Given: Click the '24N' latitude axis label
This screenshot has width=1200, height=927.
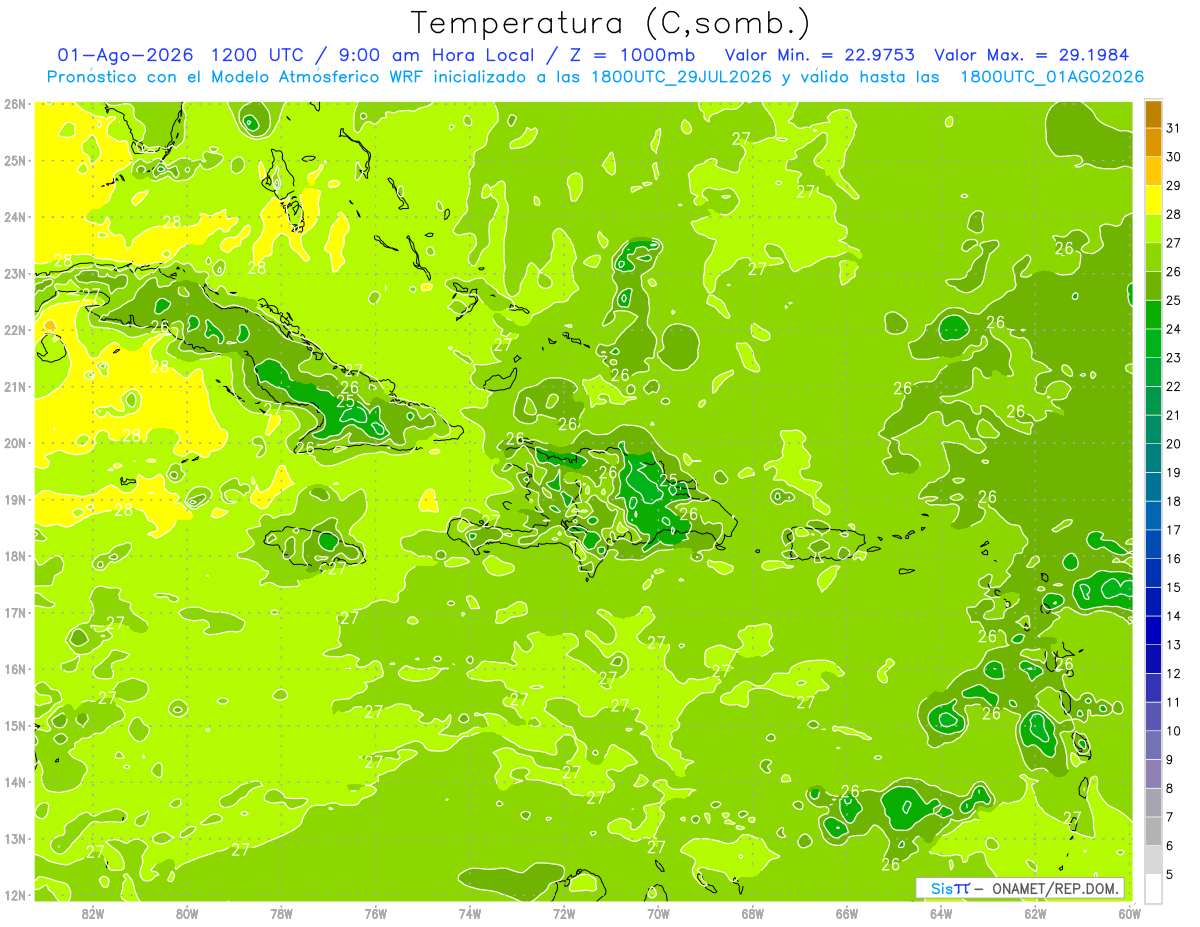Looking at the screenshot, I should click(x=15, y=217).
